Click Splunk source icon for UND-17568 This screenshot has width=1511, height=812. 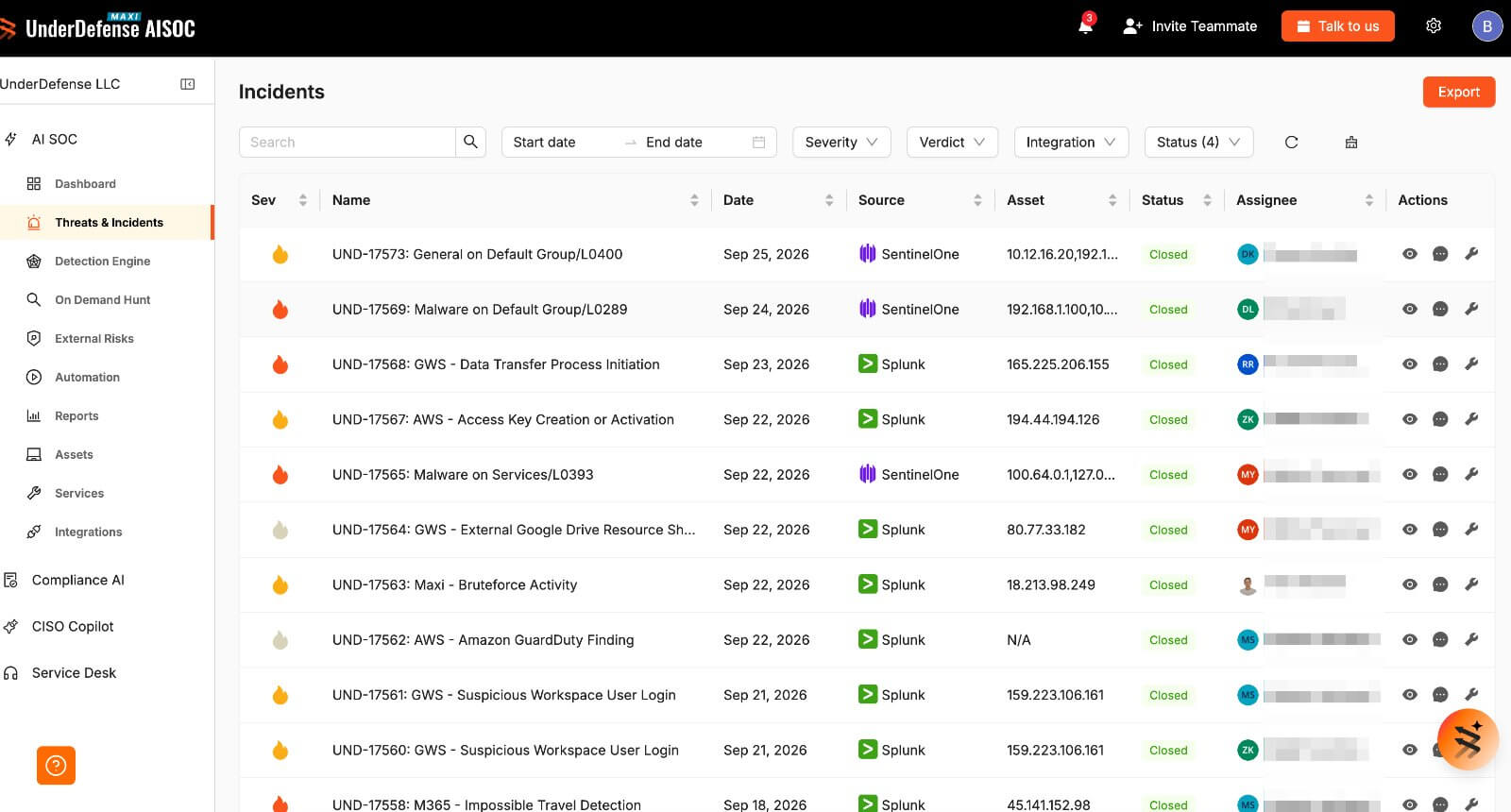pos(867,364)
